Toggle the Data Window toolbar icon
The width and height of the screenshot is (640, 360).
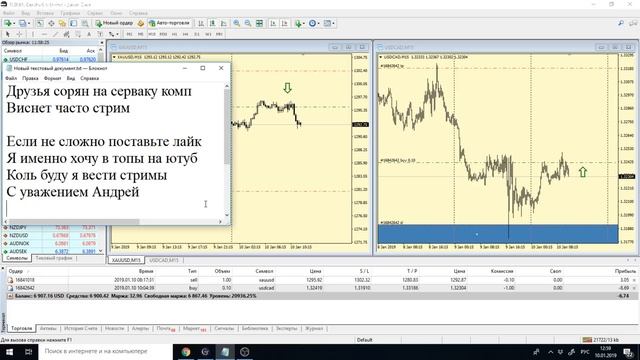[51, 23]
